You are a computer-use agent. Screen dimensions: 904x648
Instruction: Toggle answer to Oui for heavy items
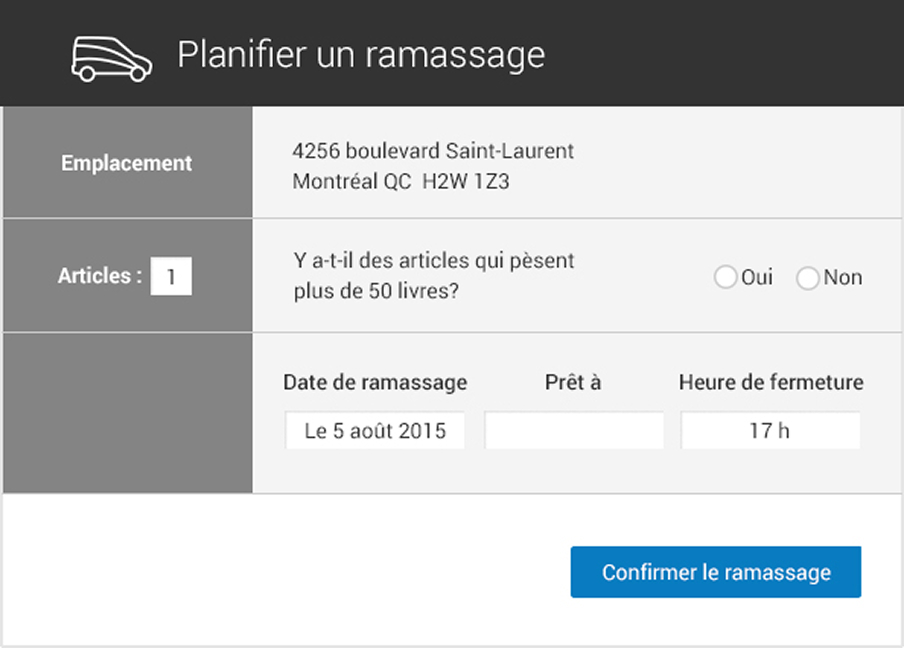tap(726, 277)
